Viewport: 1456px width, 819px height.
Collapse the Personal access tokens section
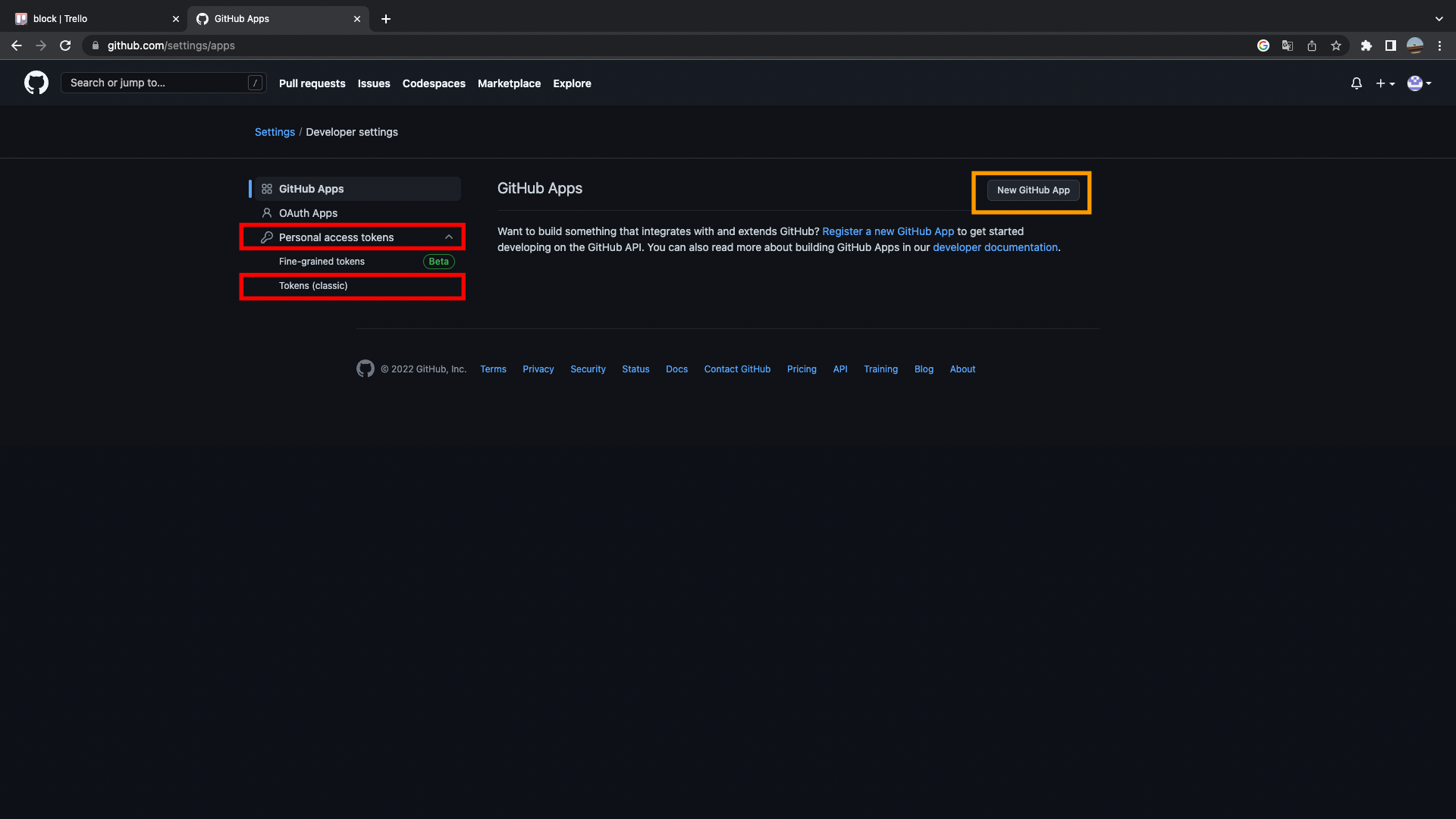pyautogui.click(x=449, y=237)
